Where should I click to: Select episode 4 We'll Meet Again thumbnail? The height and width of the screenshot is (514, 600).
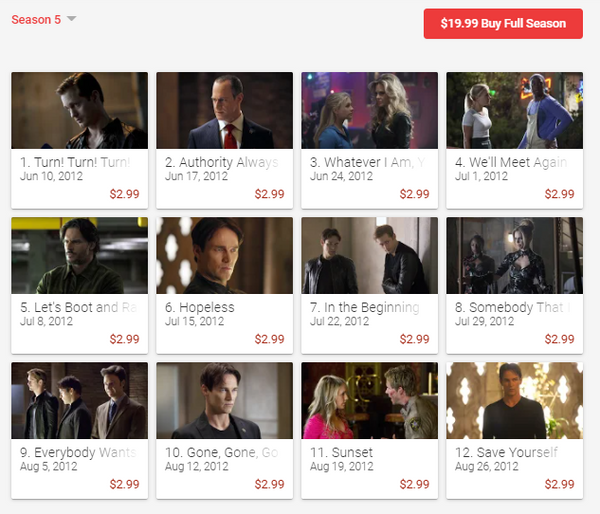click(x=515, y=110)
